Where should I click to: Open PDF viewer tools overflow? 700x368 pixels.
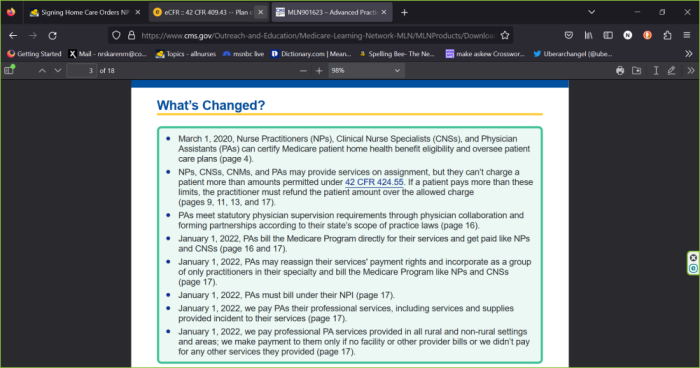pos(691,71)
